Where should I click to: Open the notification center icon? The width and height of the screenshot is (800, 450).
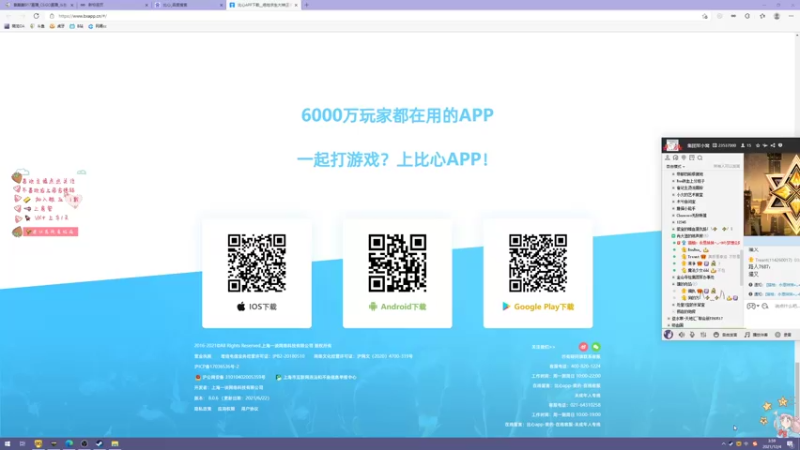click(790, 444)
